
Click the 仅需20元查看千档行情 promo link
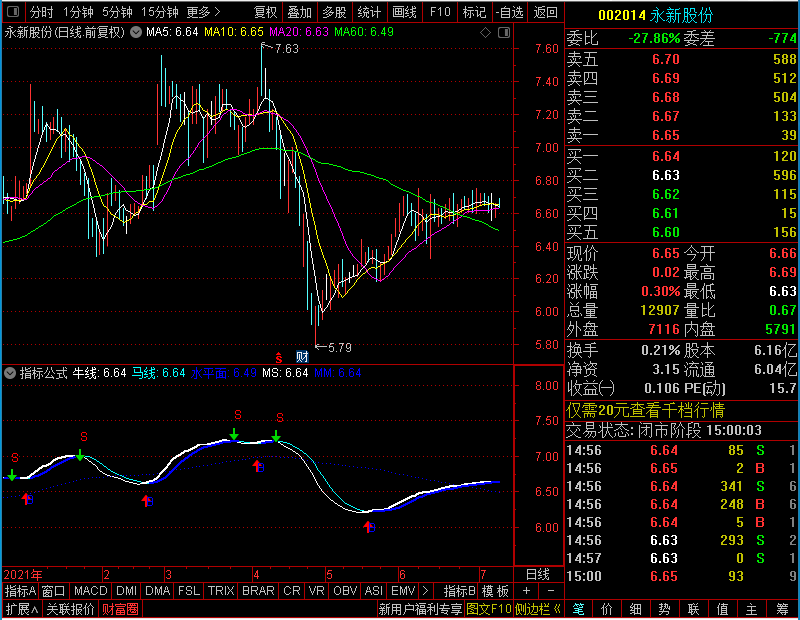[645, 410]
